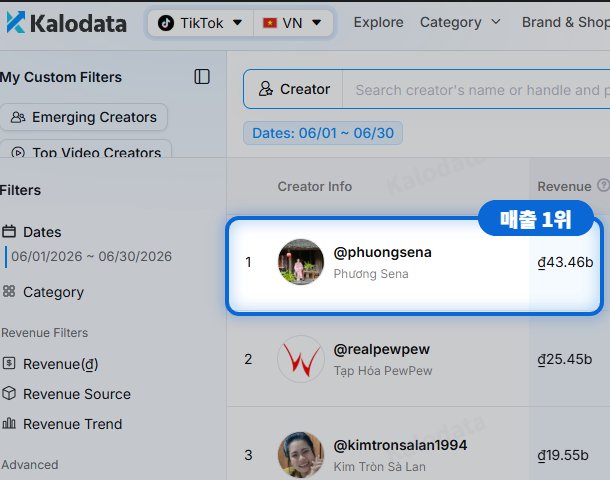This screenshot has width=610, height=480.
Task: Open the Brand & Shop menu
Action: 566,22
